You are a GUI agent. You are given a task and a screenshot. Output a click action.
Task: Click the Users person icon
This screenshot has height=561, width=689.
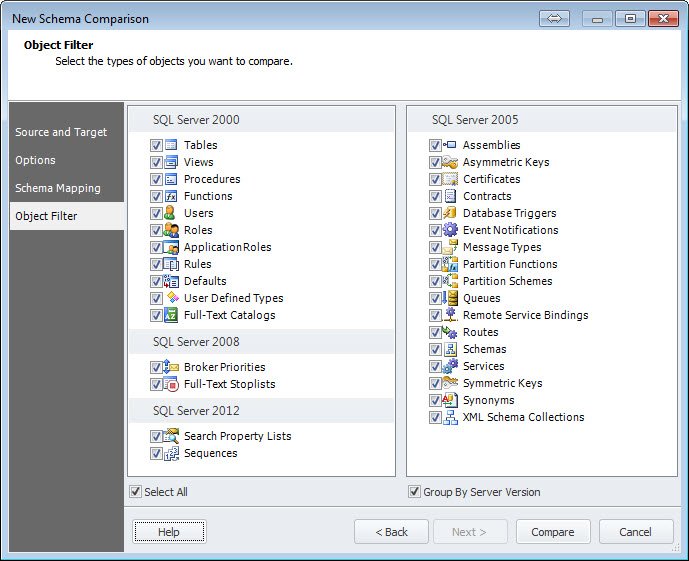point(170,213)
